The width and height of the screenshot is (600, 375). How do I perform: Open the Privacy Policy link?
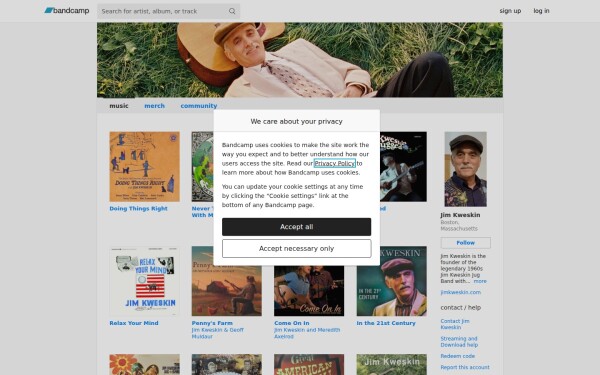coord(334,163)
